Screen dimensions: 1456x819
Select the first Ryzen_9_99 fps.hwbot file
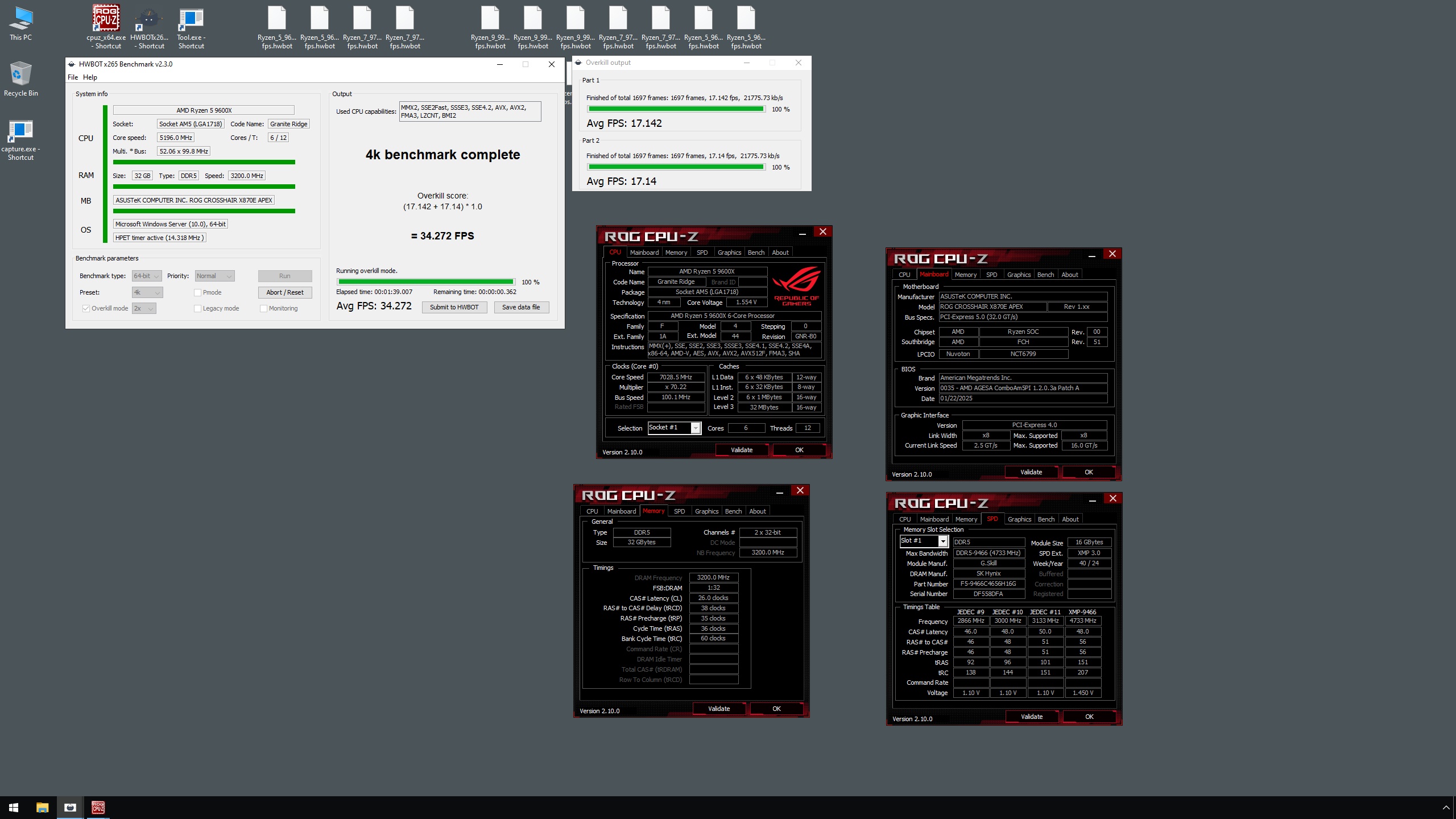(490, 27)
